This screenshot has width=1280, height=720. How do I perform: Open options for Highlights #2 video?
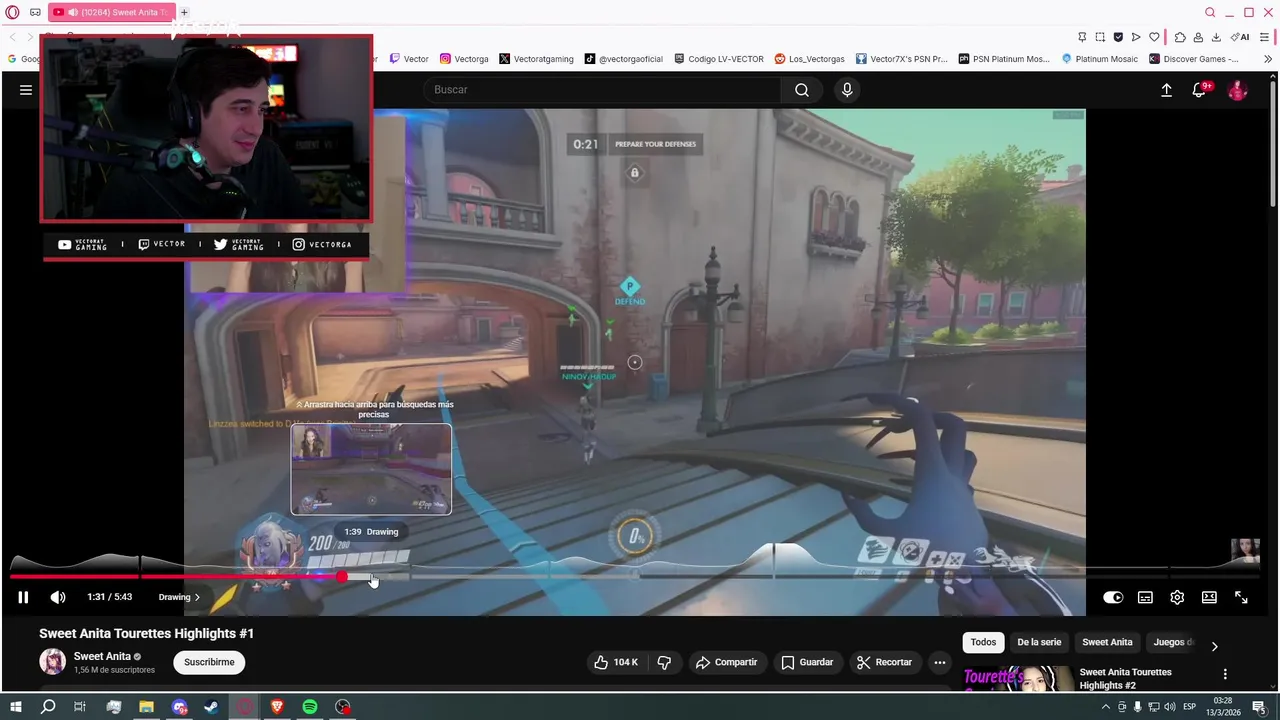click(x=1225, y=674)
